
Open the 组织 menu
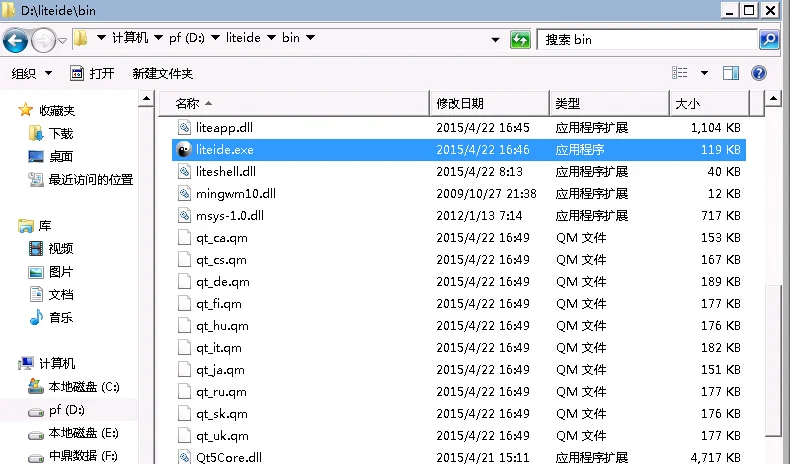(x=31, y=74)
